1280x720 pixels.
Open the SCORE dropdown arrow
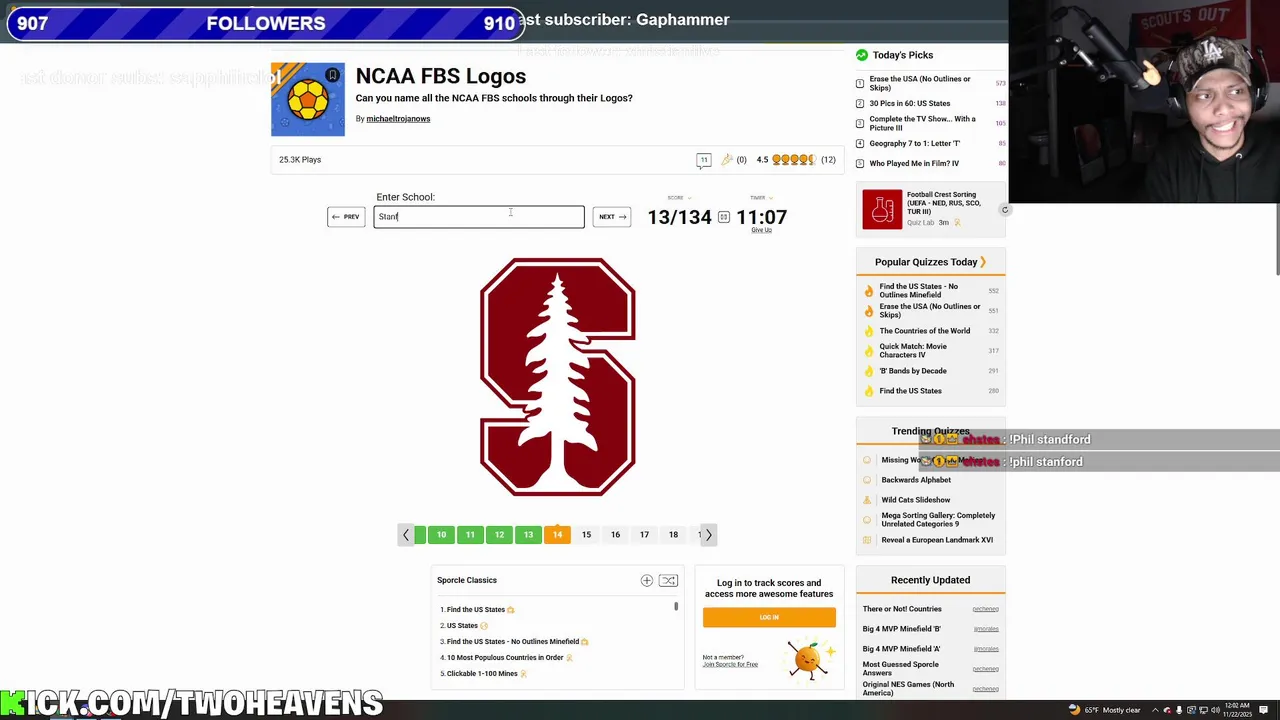690,198
